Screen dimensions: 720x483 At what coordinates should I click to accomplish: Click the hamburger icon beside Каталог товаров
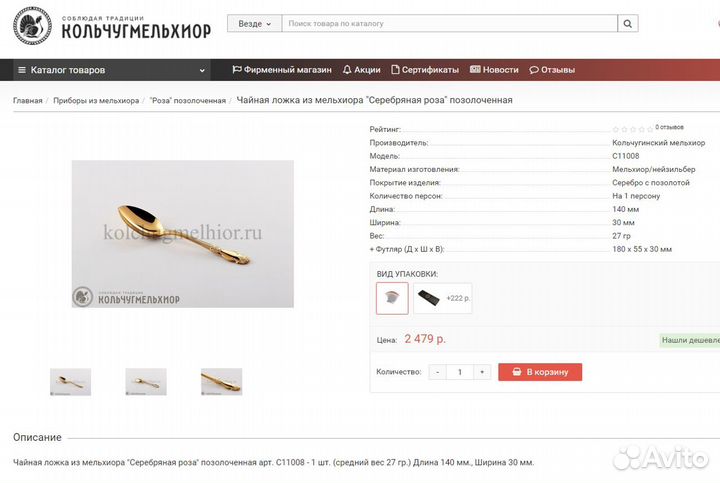[x=22, y=70]
